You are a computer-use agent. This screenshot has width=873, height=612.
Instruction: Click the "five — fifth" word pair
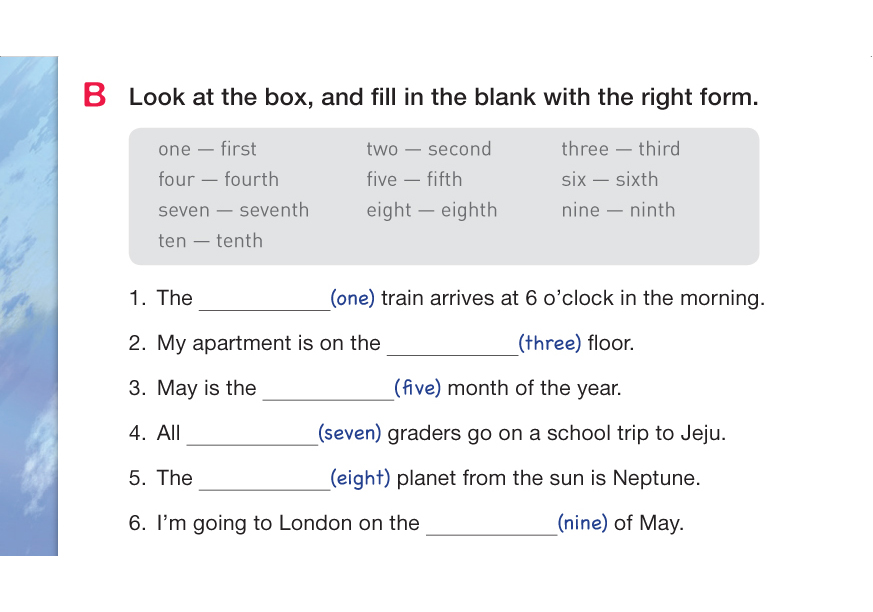click(414, 180)
